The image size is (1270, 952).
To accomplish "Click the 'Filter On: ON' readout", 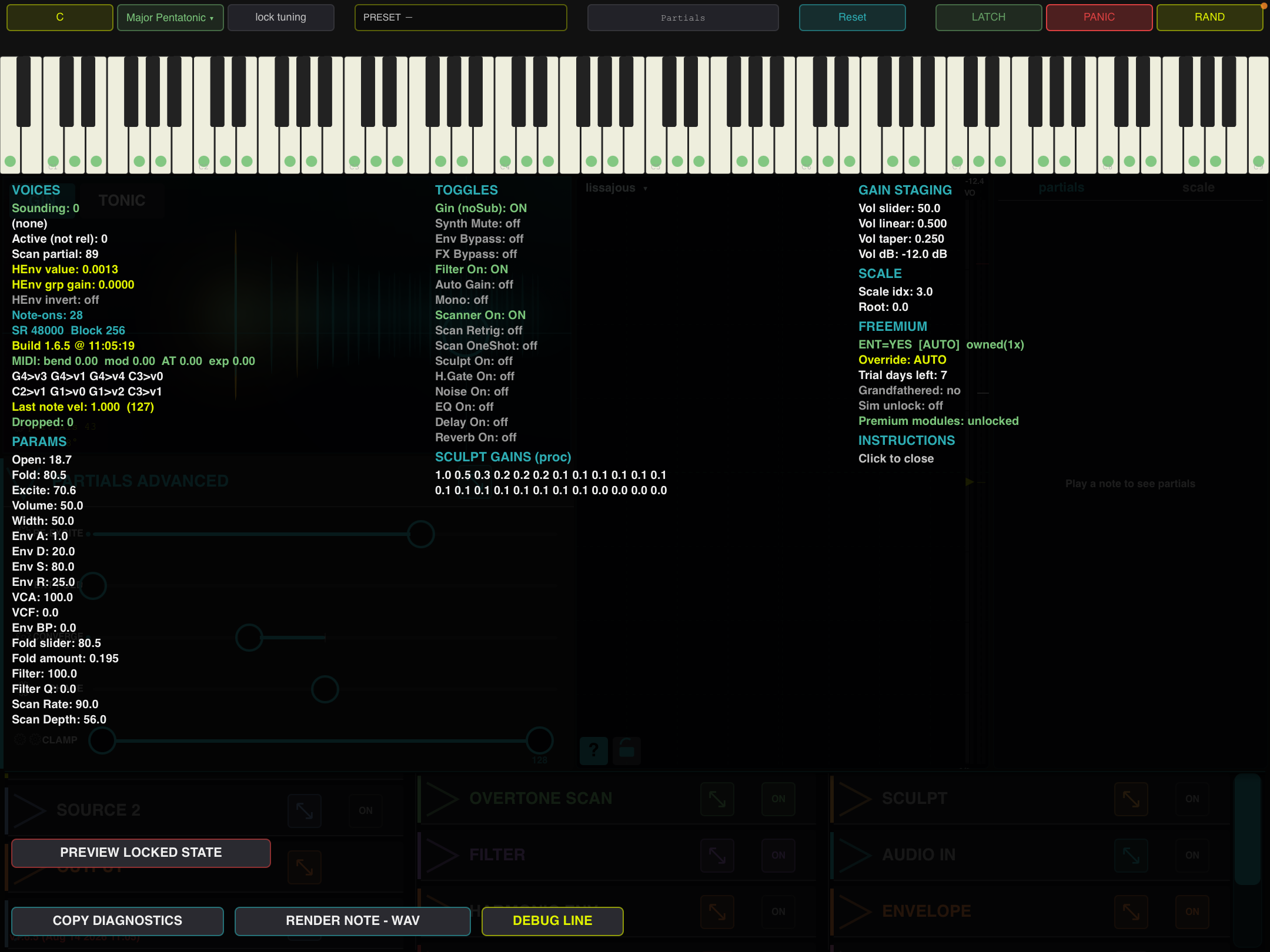I will [x=472, y=269].
